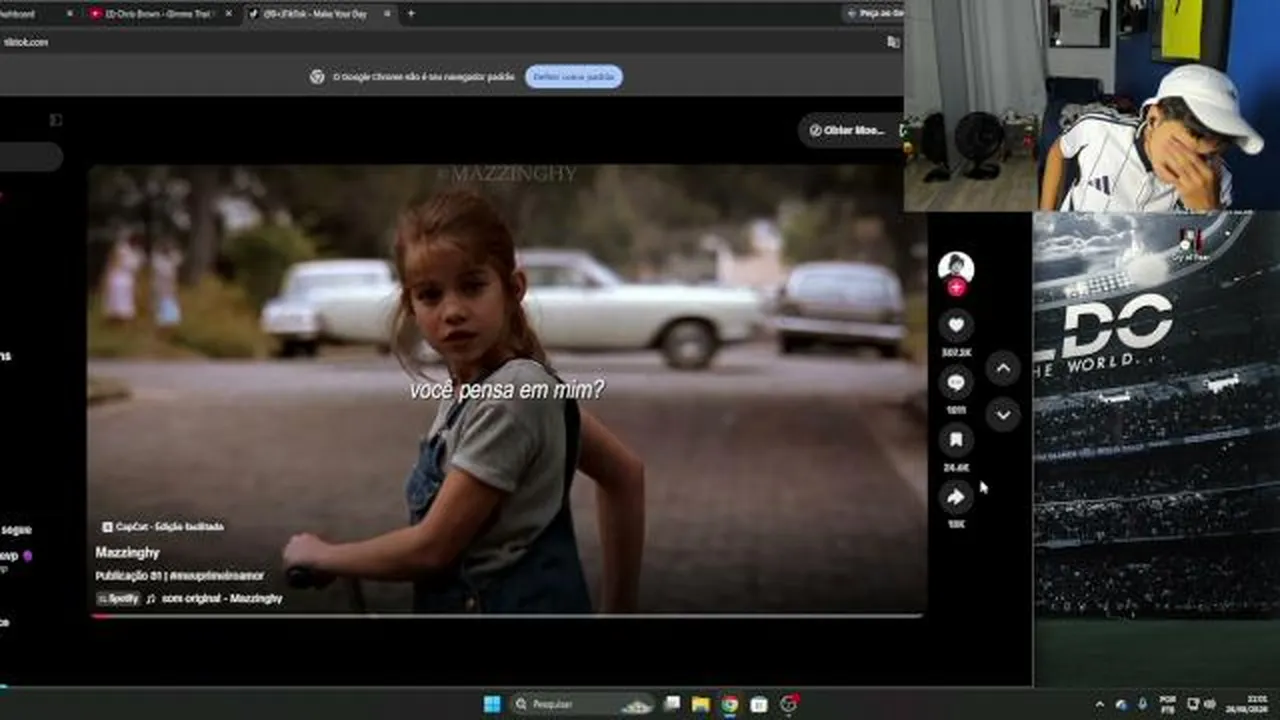Open Google Chrome from the taskbar

pyautogui.click(x=730, y=704)
